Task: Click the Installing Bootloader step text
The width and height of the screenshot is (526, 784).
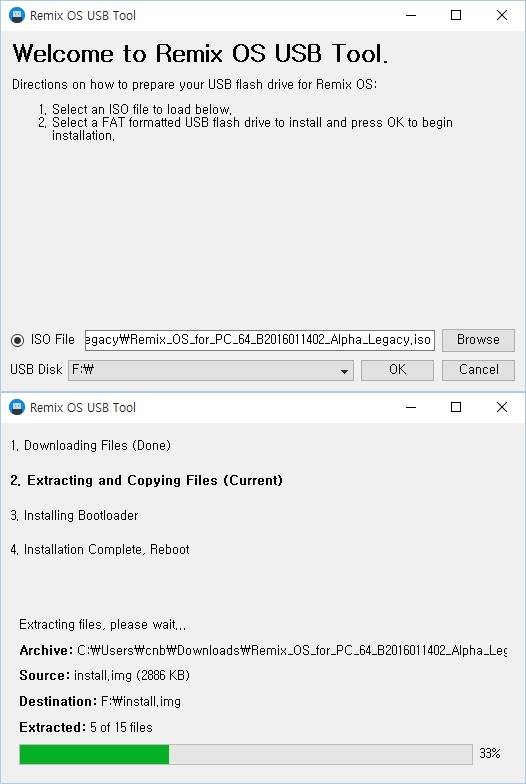Action: [x=74, y=516]
